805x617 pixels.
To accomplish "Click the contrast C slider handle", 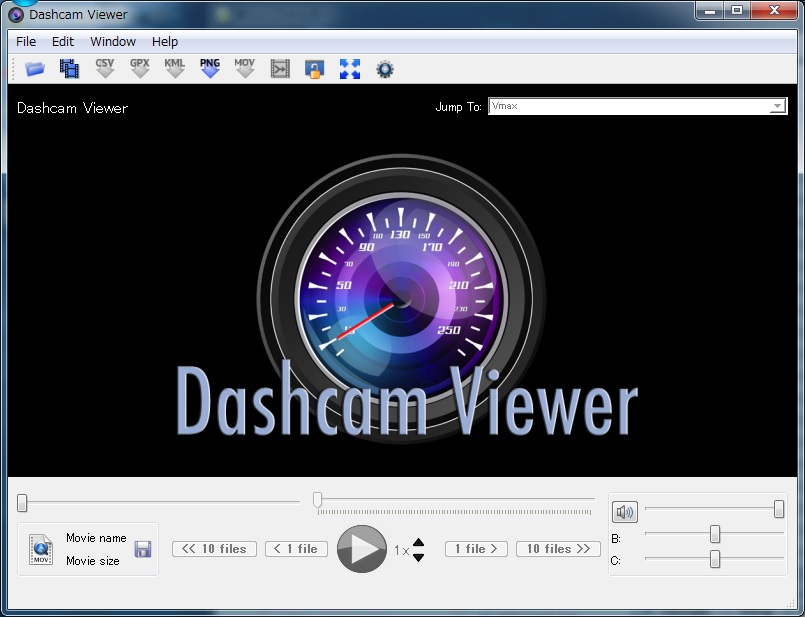I will pos(715,559).
